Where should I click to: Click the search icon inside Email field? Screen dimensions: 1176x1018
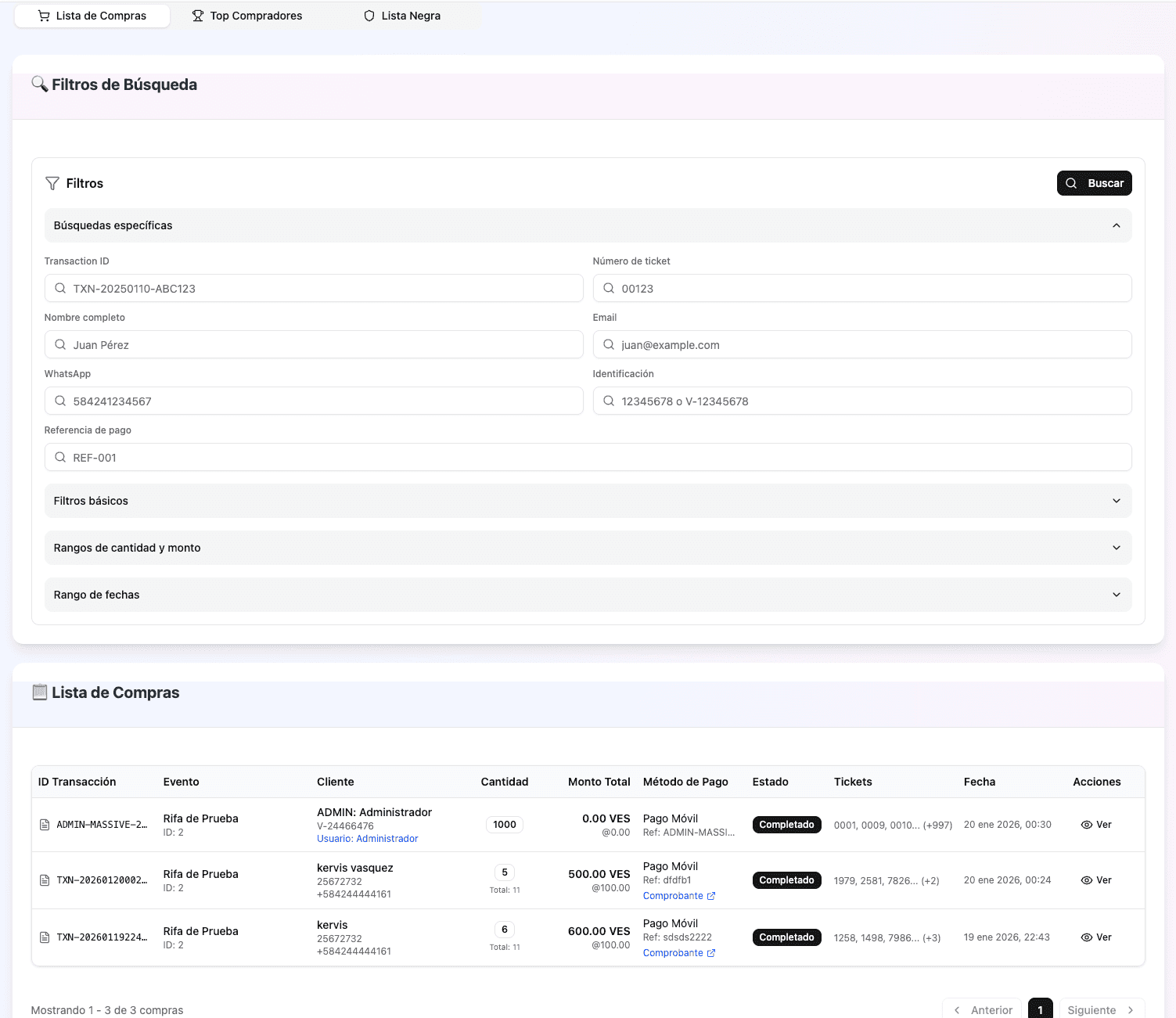coord(609,345)
